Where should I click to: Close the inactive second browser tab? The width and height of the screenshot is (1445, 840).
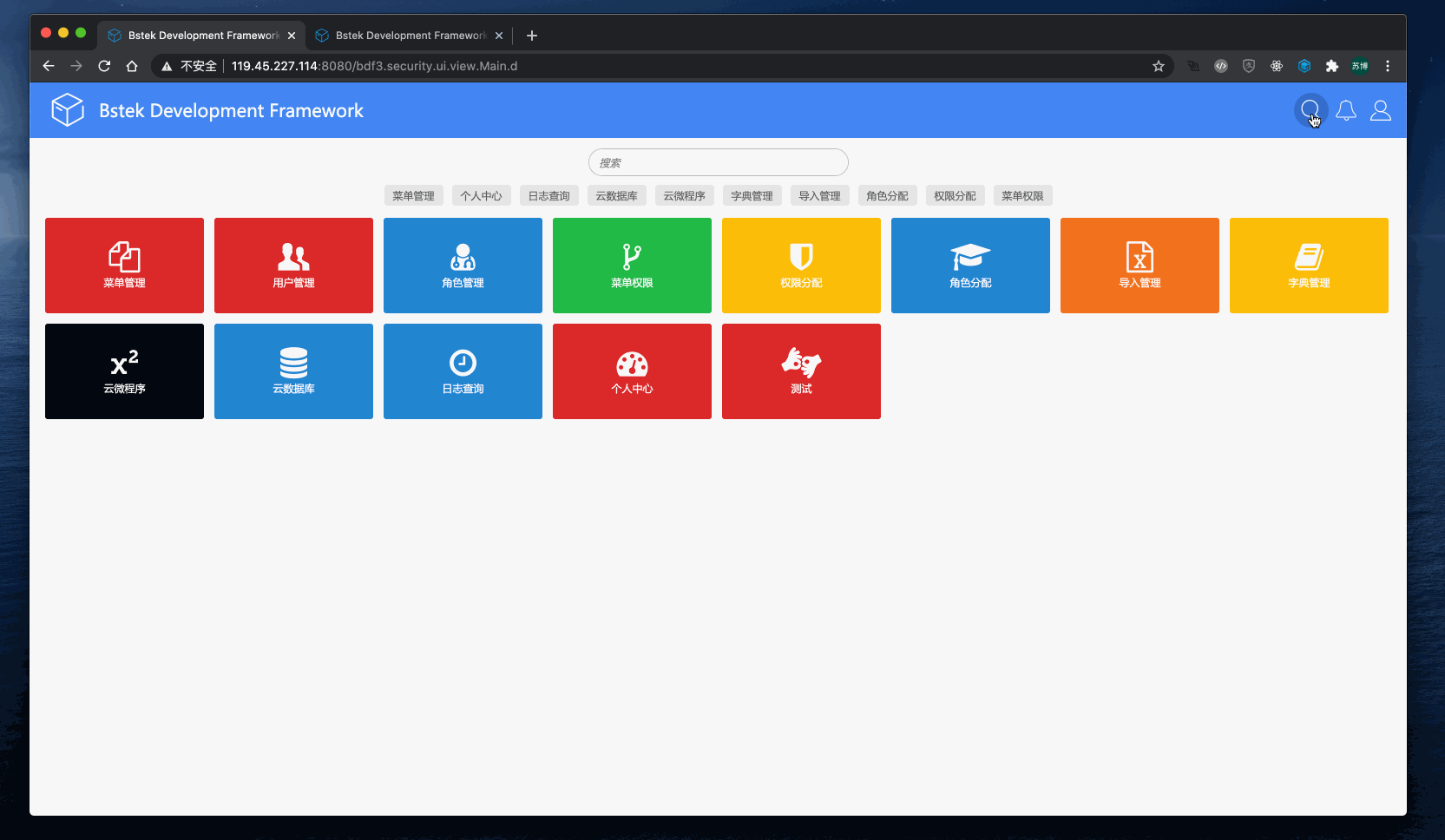click(x=499, y=36)
